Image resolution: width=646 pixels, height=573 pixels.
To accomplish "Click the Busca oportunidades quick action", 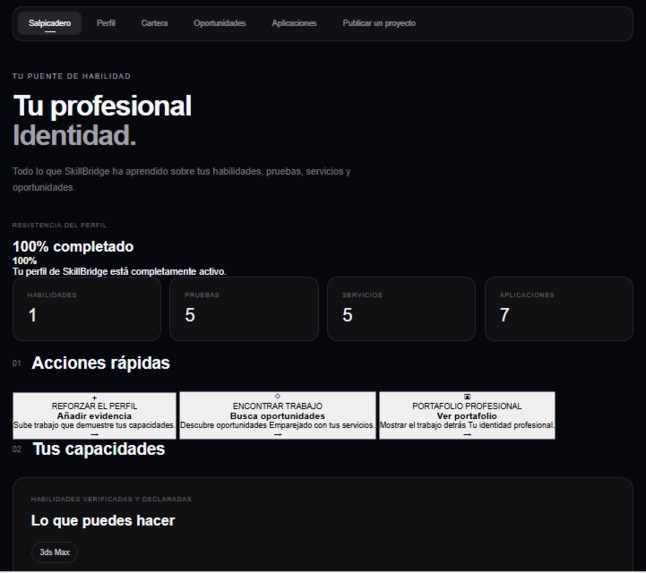I will click(277, 416).
